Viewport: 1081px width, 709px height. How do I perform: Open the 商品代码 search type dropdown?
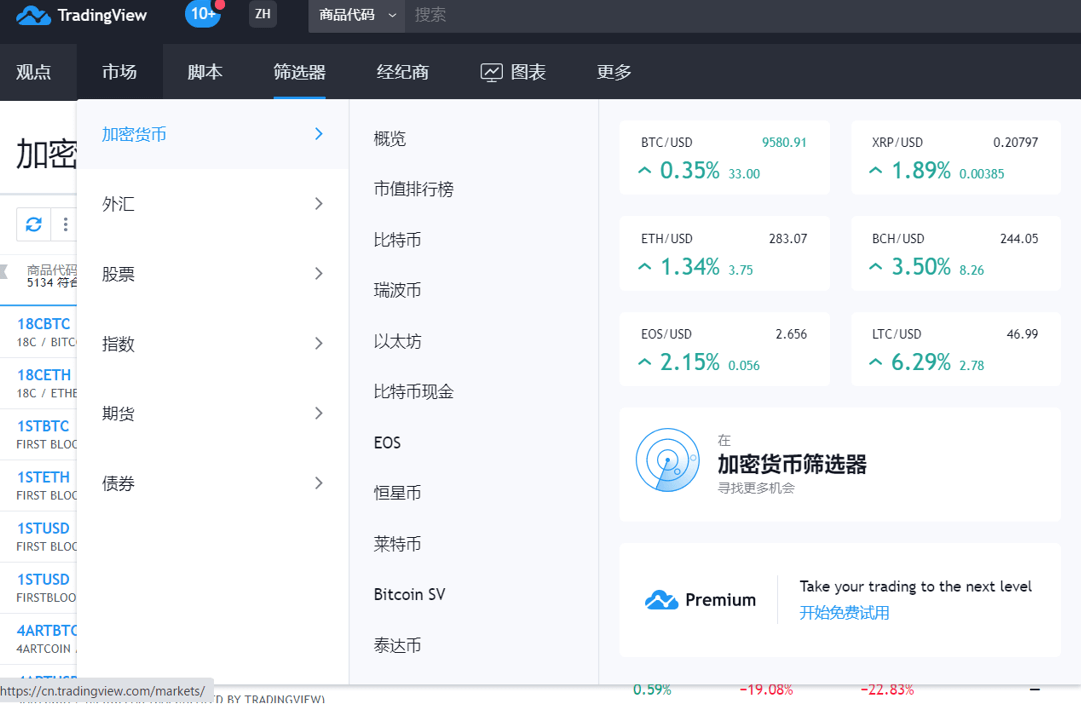point(357,15)
